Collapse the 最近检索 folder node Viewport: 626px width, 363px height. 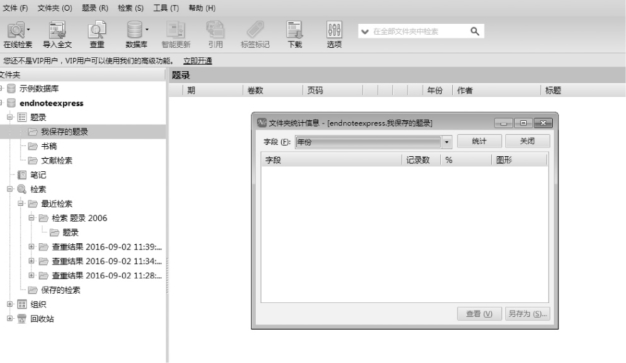point(21,203)
